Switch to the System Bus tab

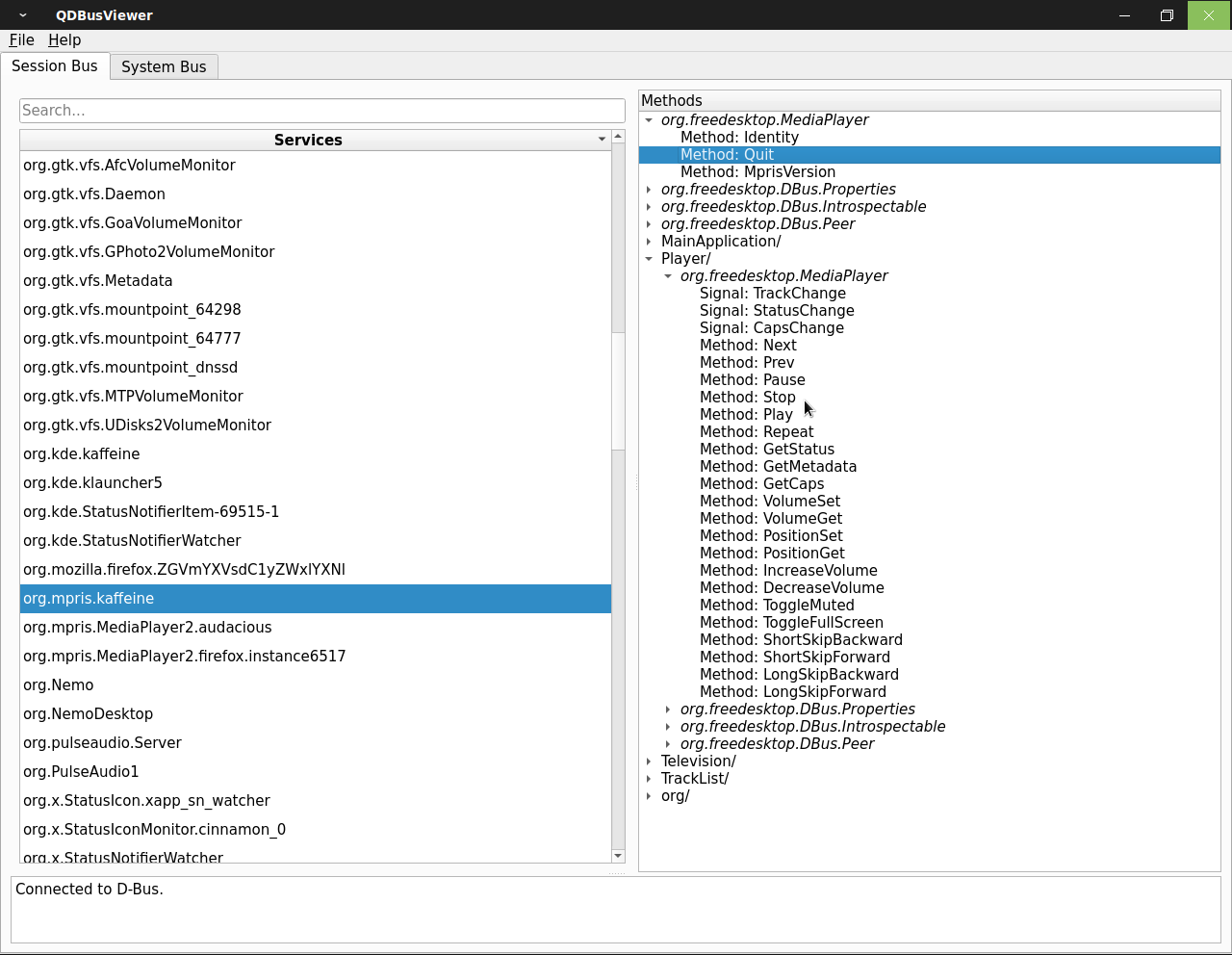[164, 66]
